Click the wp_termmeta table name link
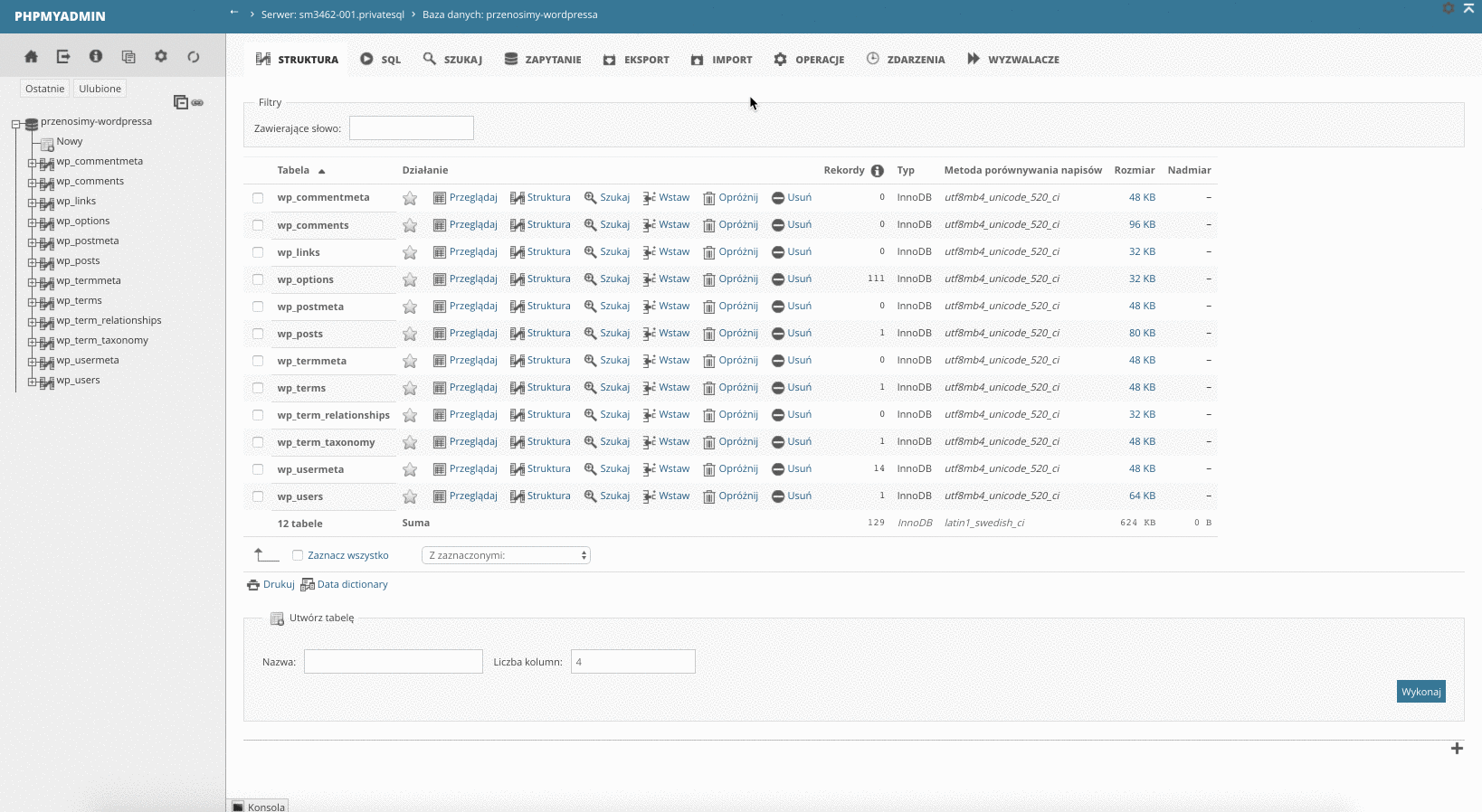 (x=312, y=361)
